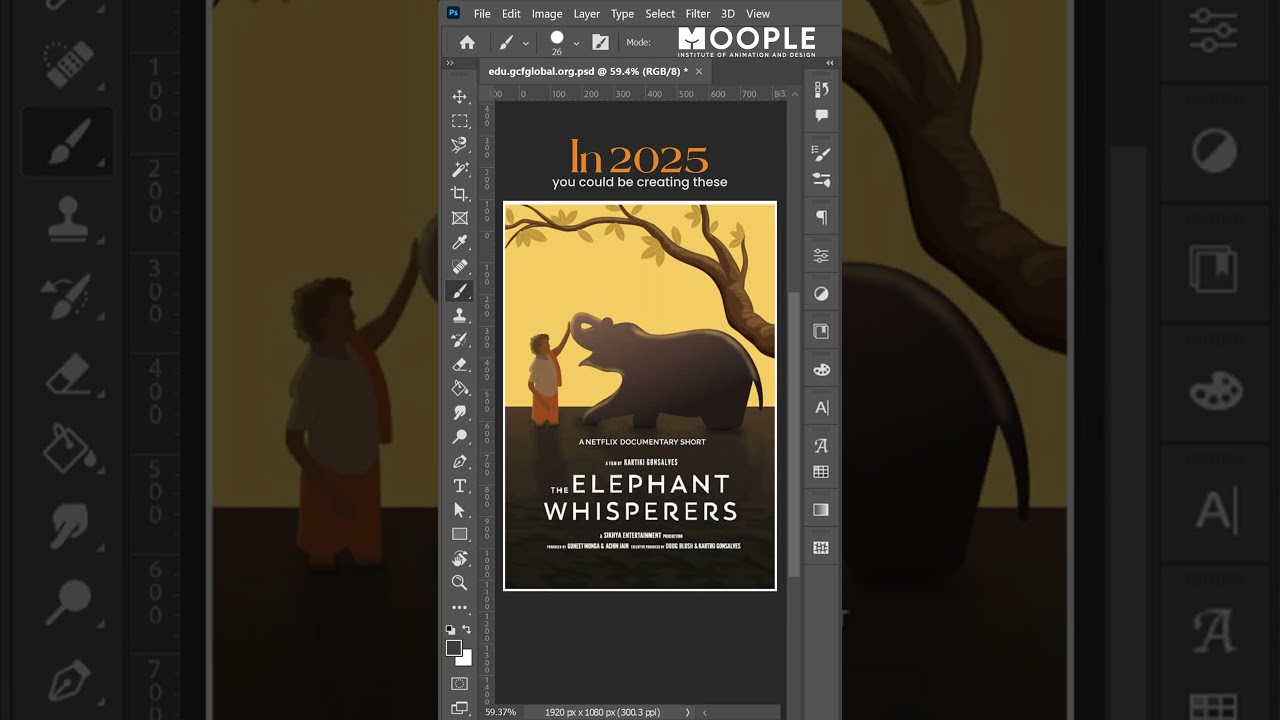The width and height of the screenshot is (1280, 720).
Task: Change the screen mode
Action: [460, 708]
